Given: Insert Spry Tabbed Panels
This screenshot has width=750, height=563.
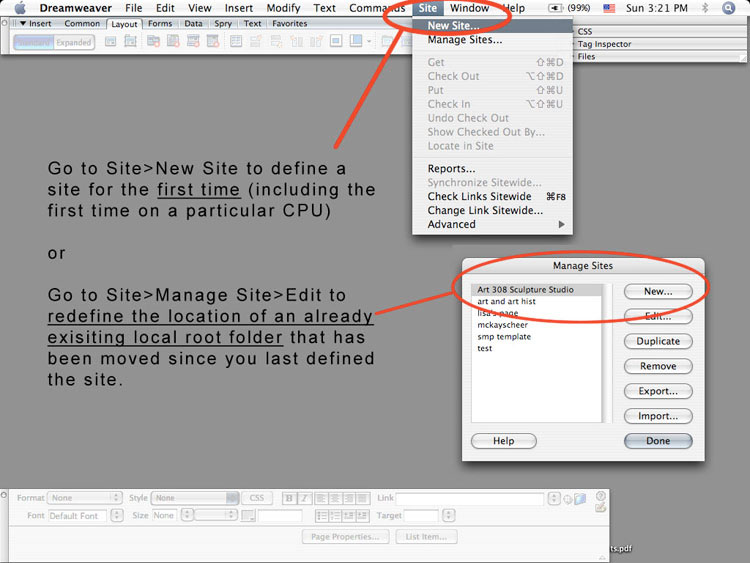Looking at the screenshot, I should (x=173, y=42).
